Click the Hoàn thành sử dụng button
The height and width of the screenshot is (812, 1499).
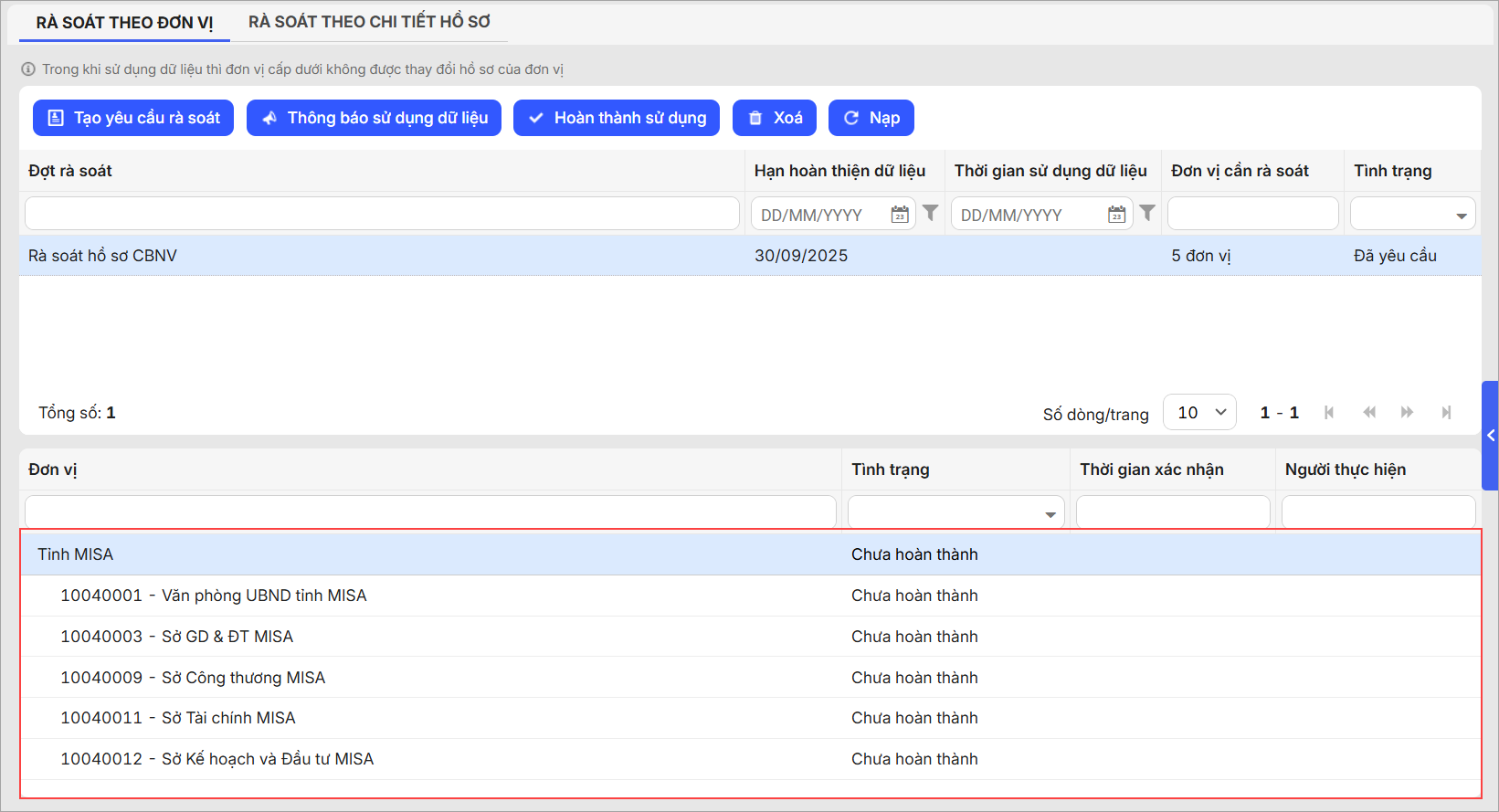[617, 118]
